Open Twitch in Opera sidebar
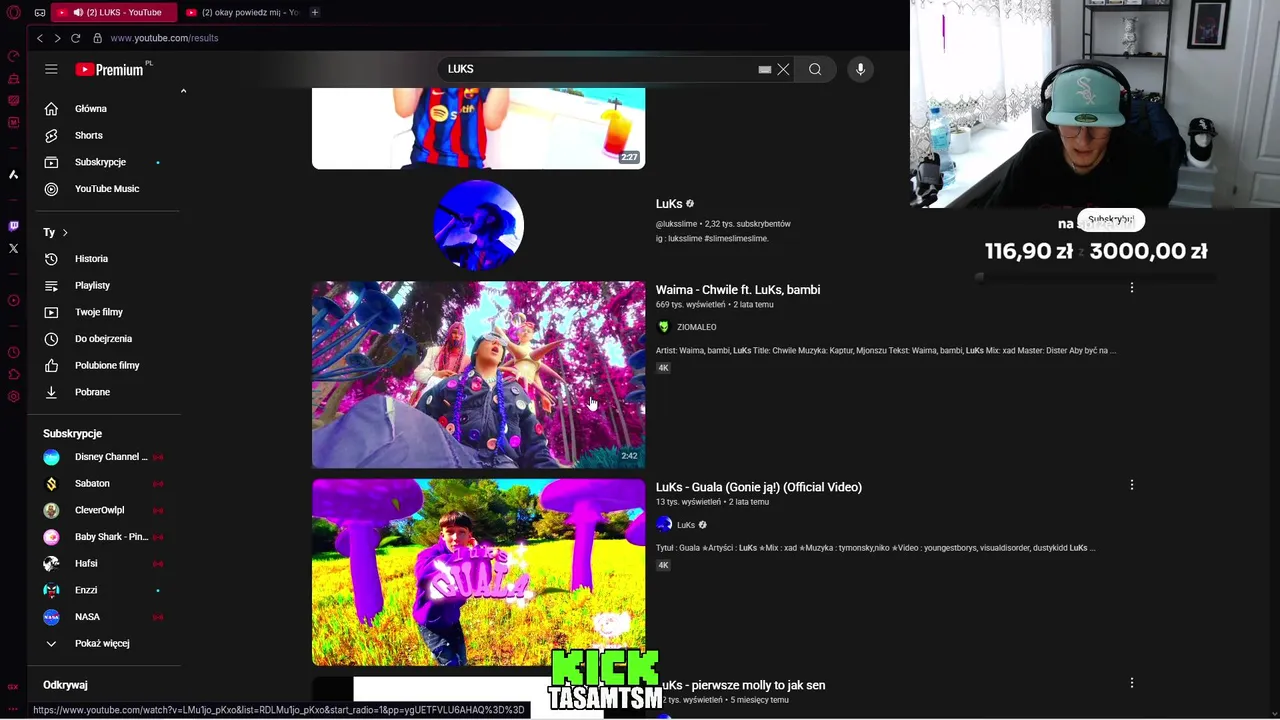 [13, 226]
